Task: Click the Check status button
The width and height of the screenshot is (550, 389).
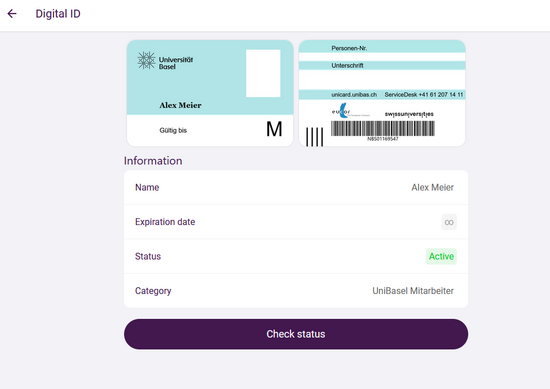Action: pyautogui.click(x=296, y=334)
